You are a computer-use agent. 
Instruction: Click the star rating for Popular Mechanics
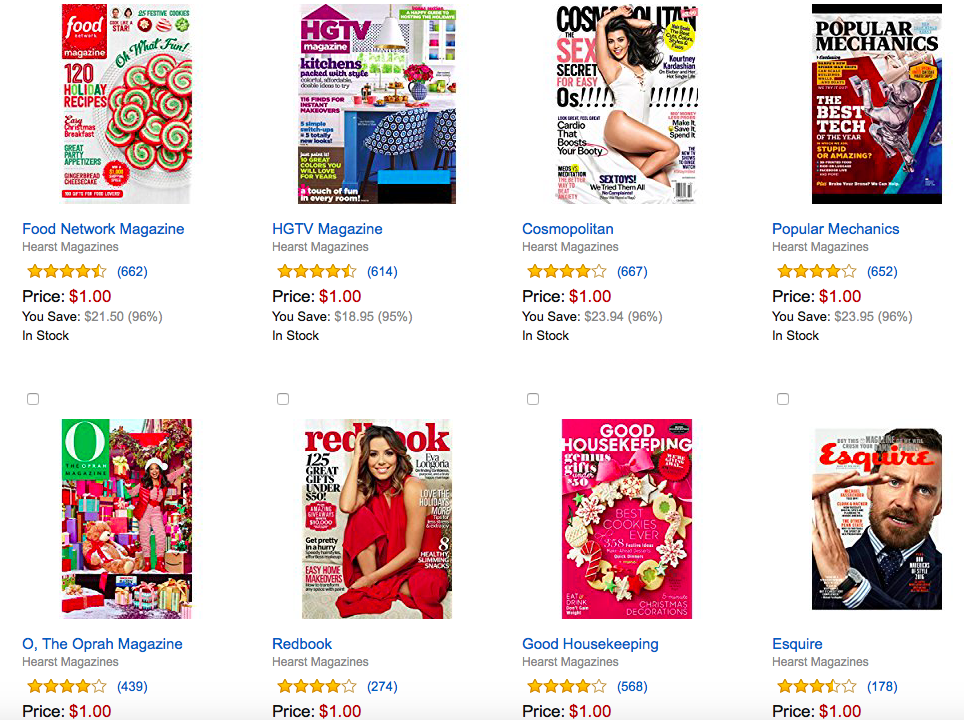(x=816, y=271)
